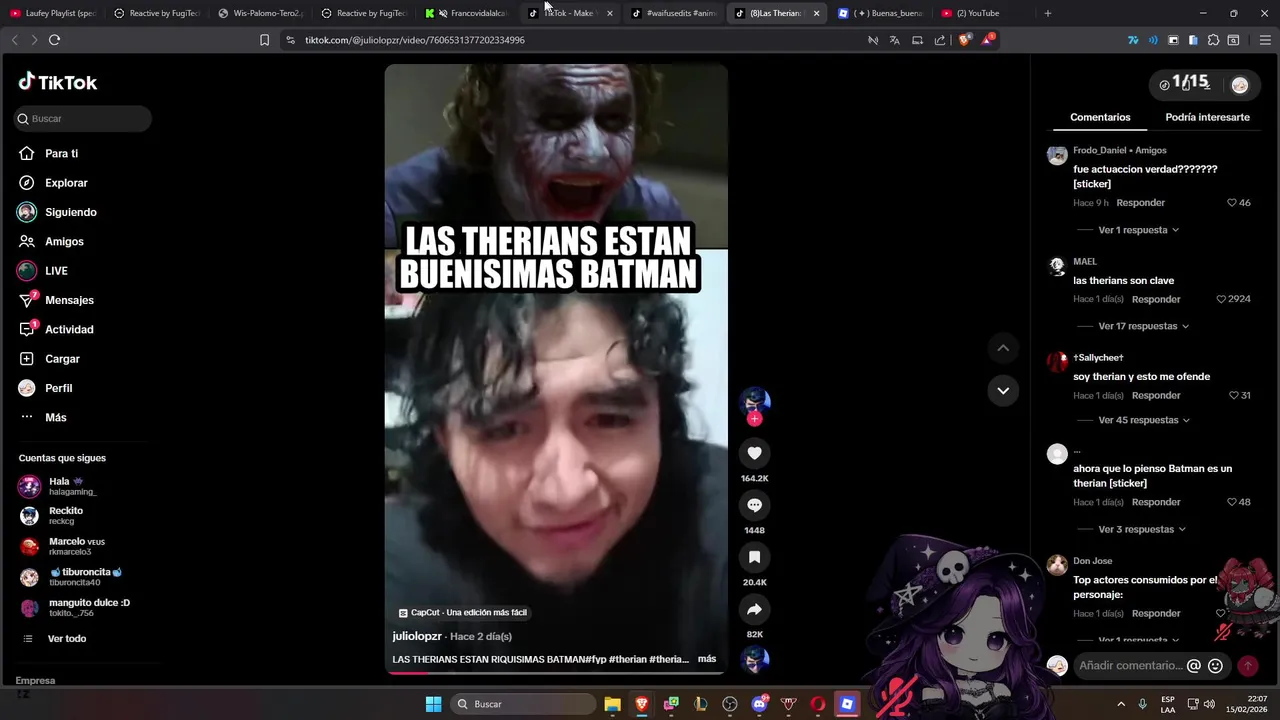Viewport: 1280px width, 720px height.
Task: Expand Ver 1 respuesta under Frodo_Daniel
Action: 1139,230
